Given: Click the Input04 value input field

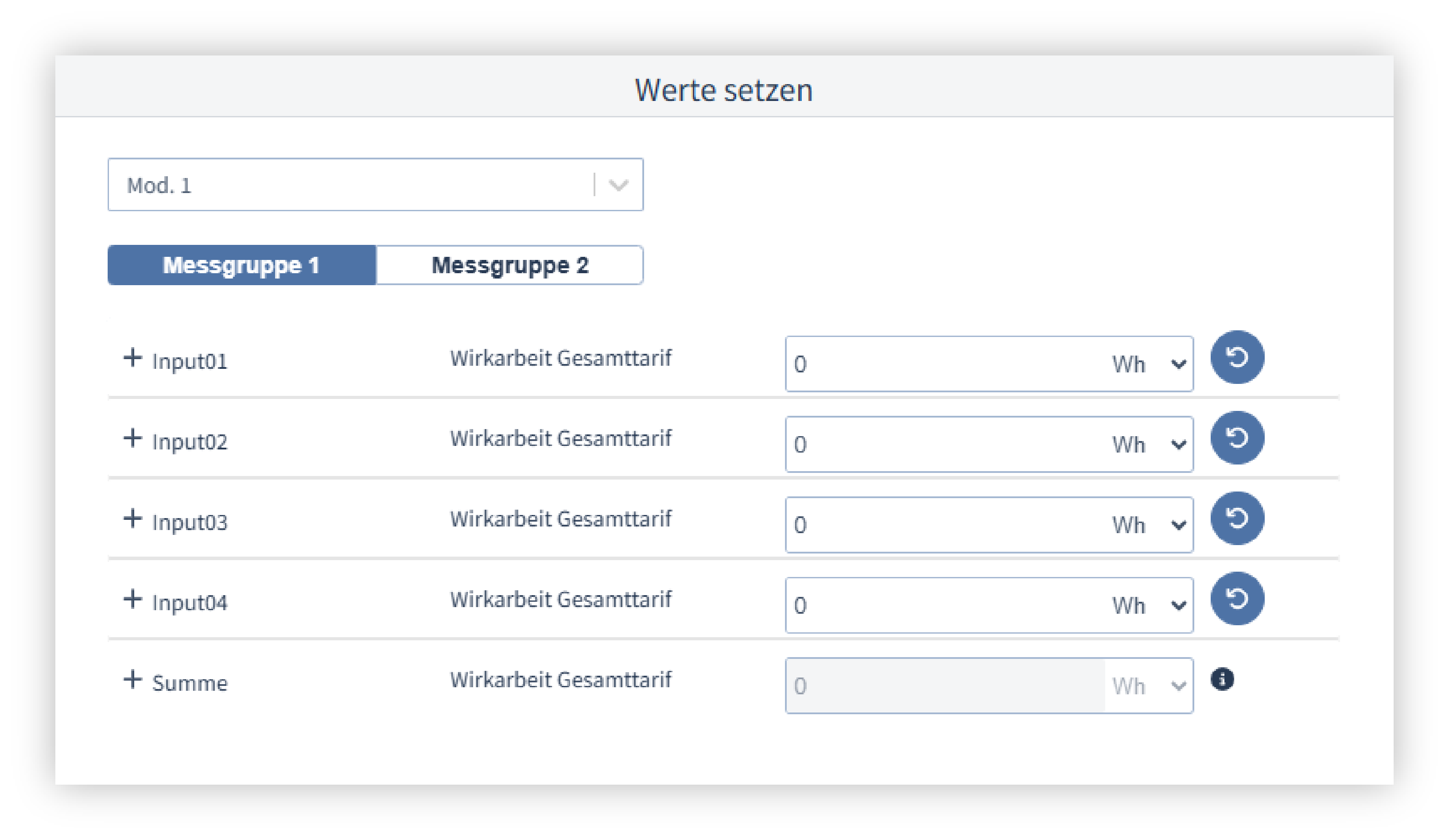Looking at the screenshot, I should 943,606.
